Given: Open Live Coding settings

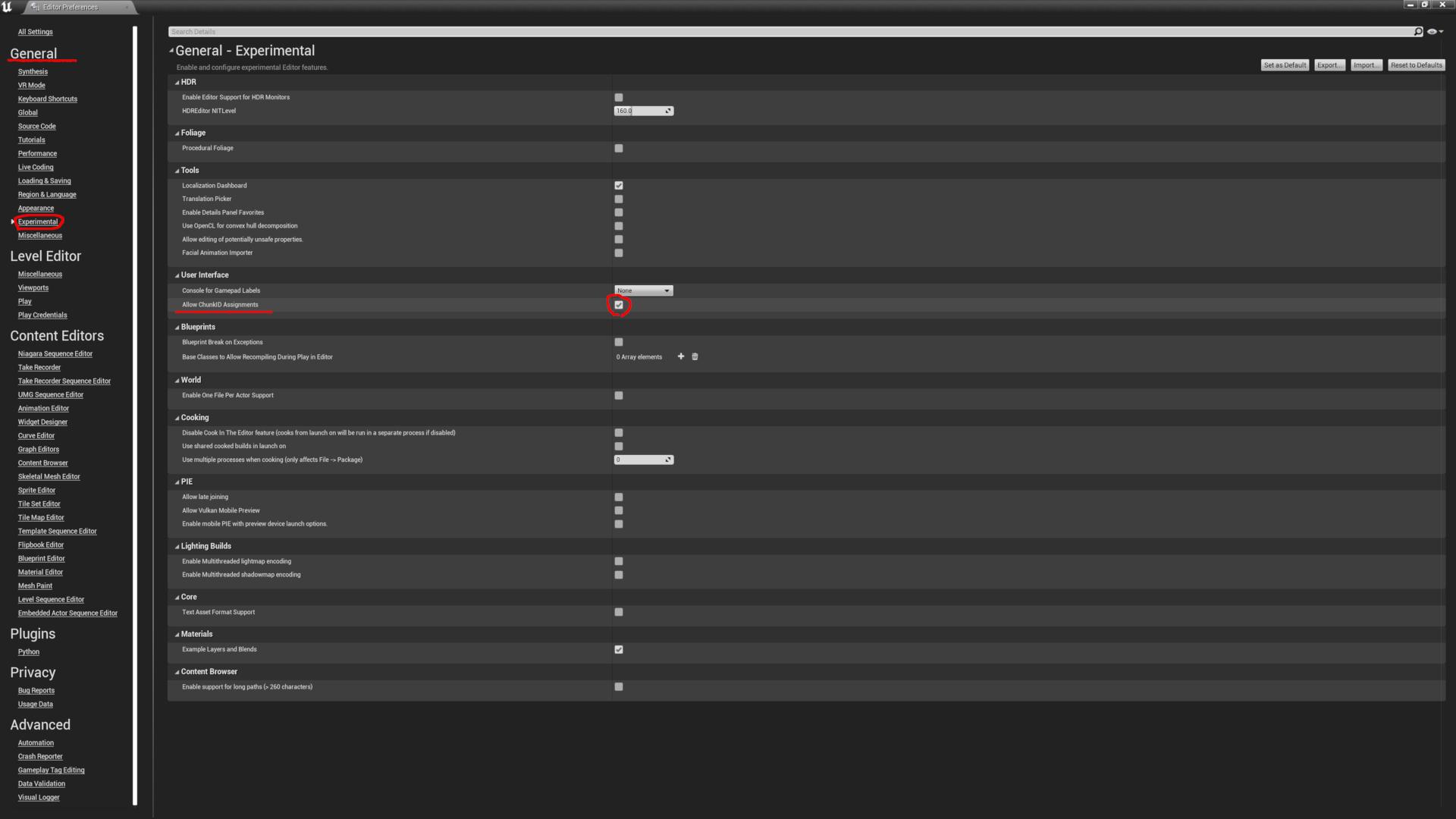Looking at the screenshot, I should pos(36,168).
